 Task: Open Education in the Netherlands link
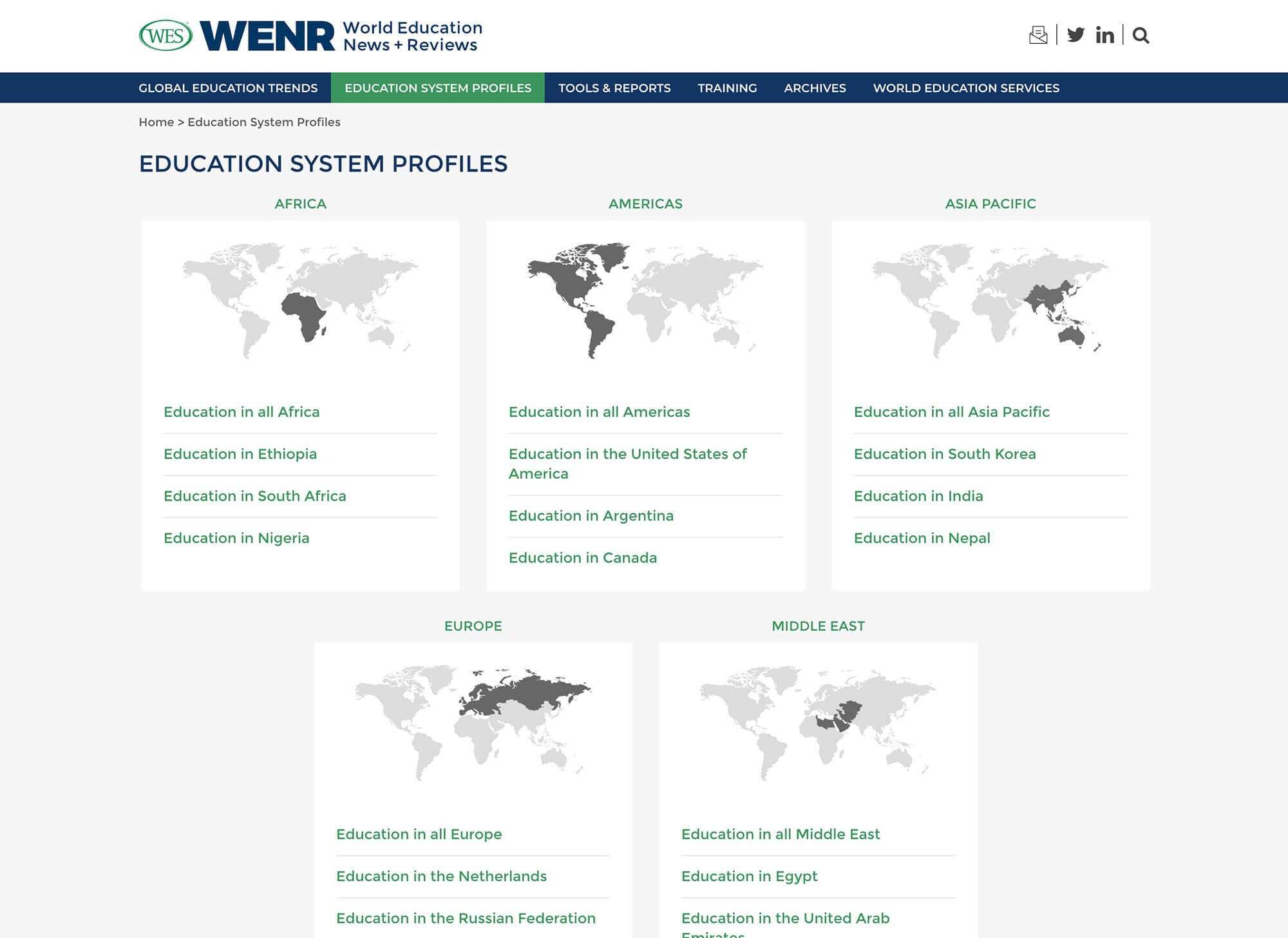pos(441,876)
